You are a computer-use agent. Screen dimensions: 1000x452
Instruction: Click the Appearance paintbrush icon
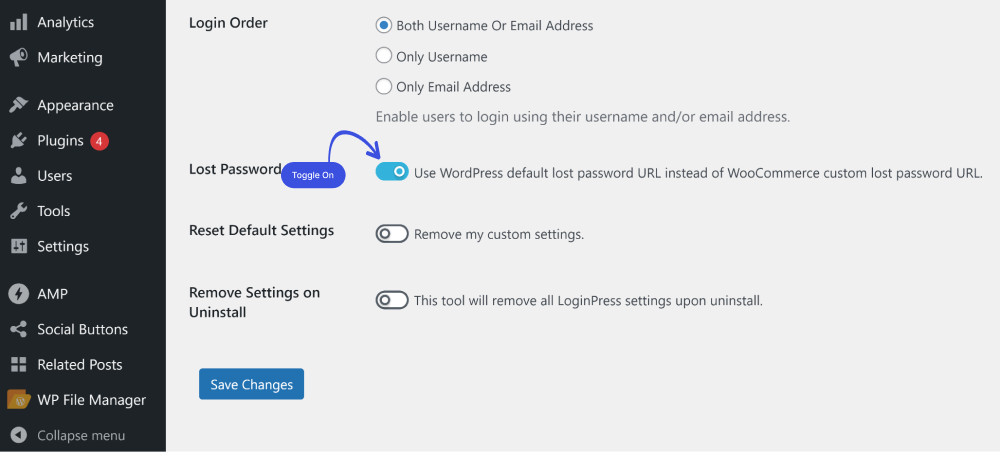[x=18, y=105]
